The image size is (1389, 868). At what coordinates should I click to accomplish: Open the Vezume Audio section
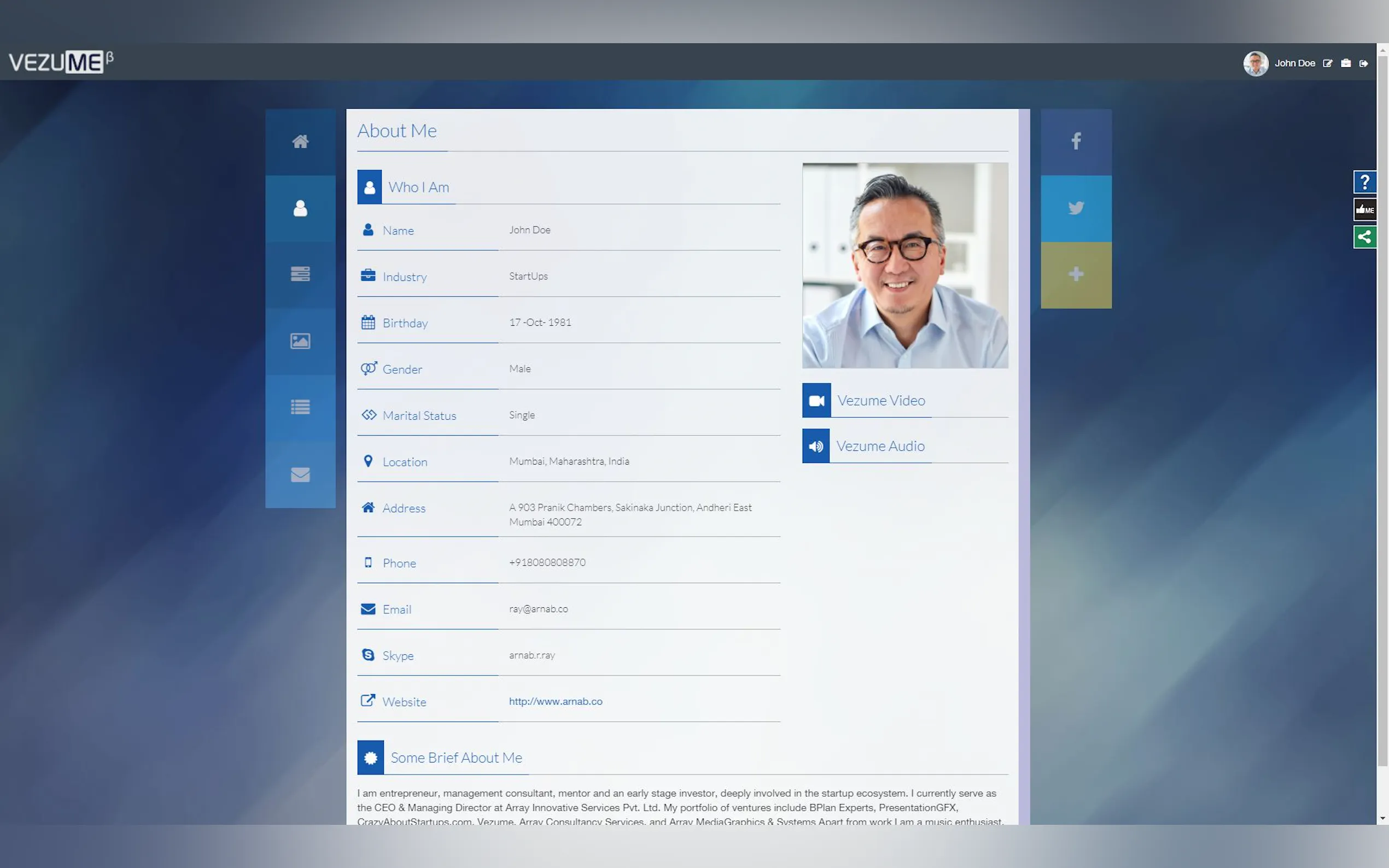880,446
